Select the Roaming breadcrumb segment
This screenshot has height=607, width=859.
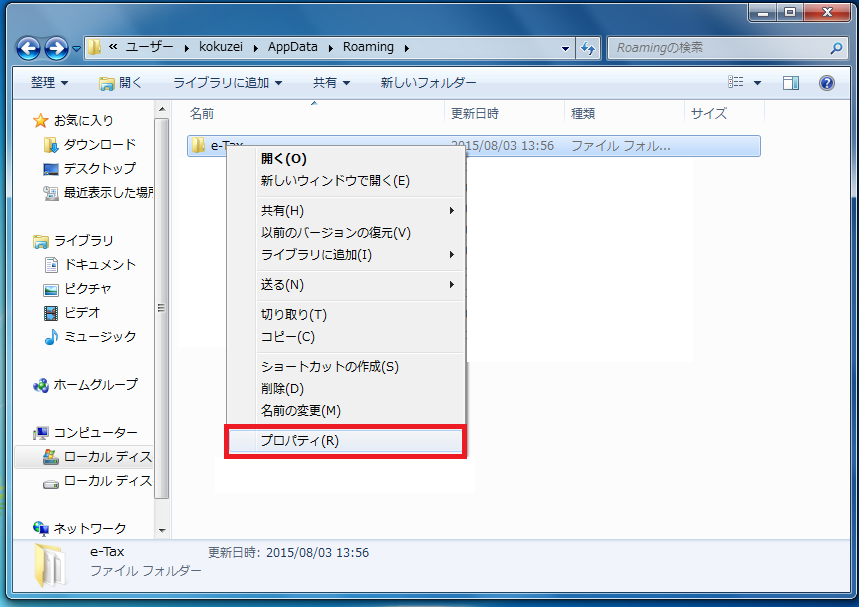pyautogui.click(x=368, y=47)
